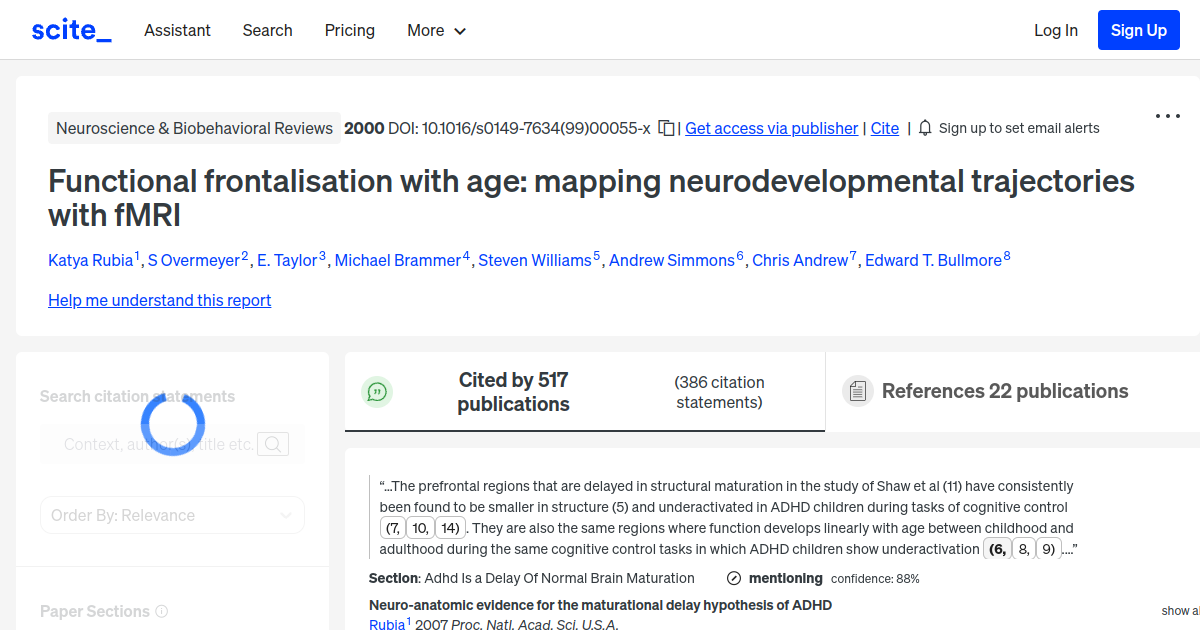Click the green smart citation quote icon
The width and height of the screenshot is (1200, 630).
(x=377, y=392)
